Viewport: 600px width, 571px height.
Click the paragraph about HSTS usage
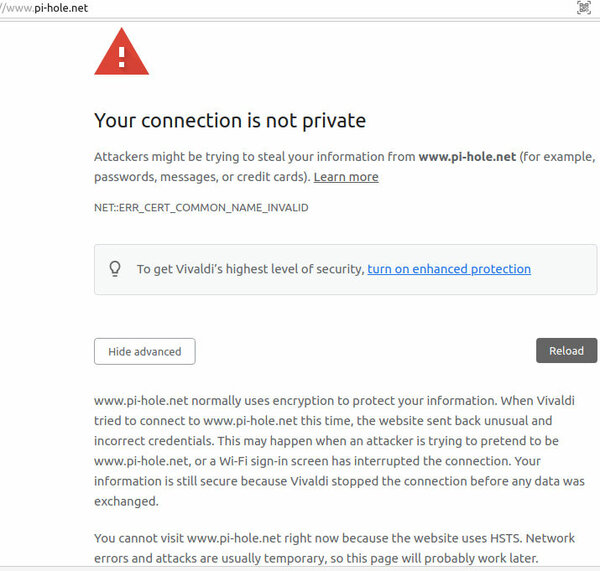tap(334, 548)
